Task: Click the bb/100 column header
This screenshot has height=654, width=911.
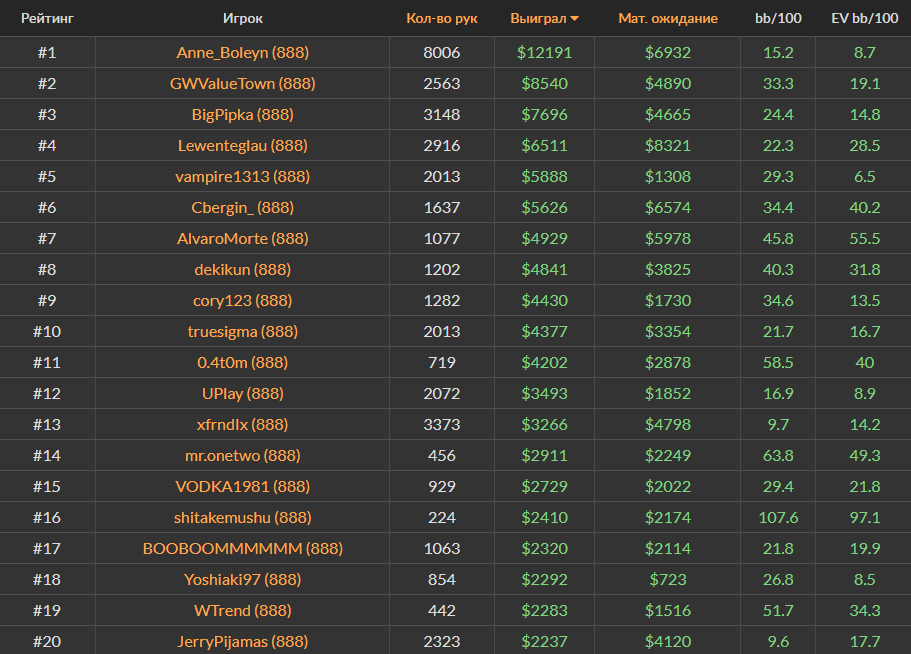Action: coord(777,18)
